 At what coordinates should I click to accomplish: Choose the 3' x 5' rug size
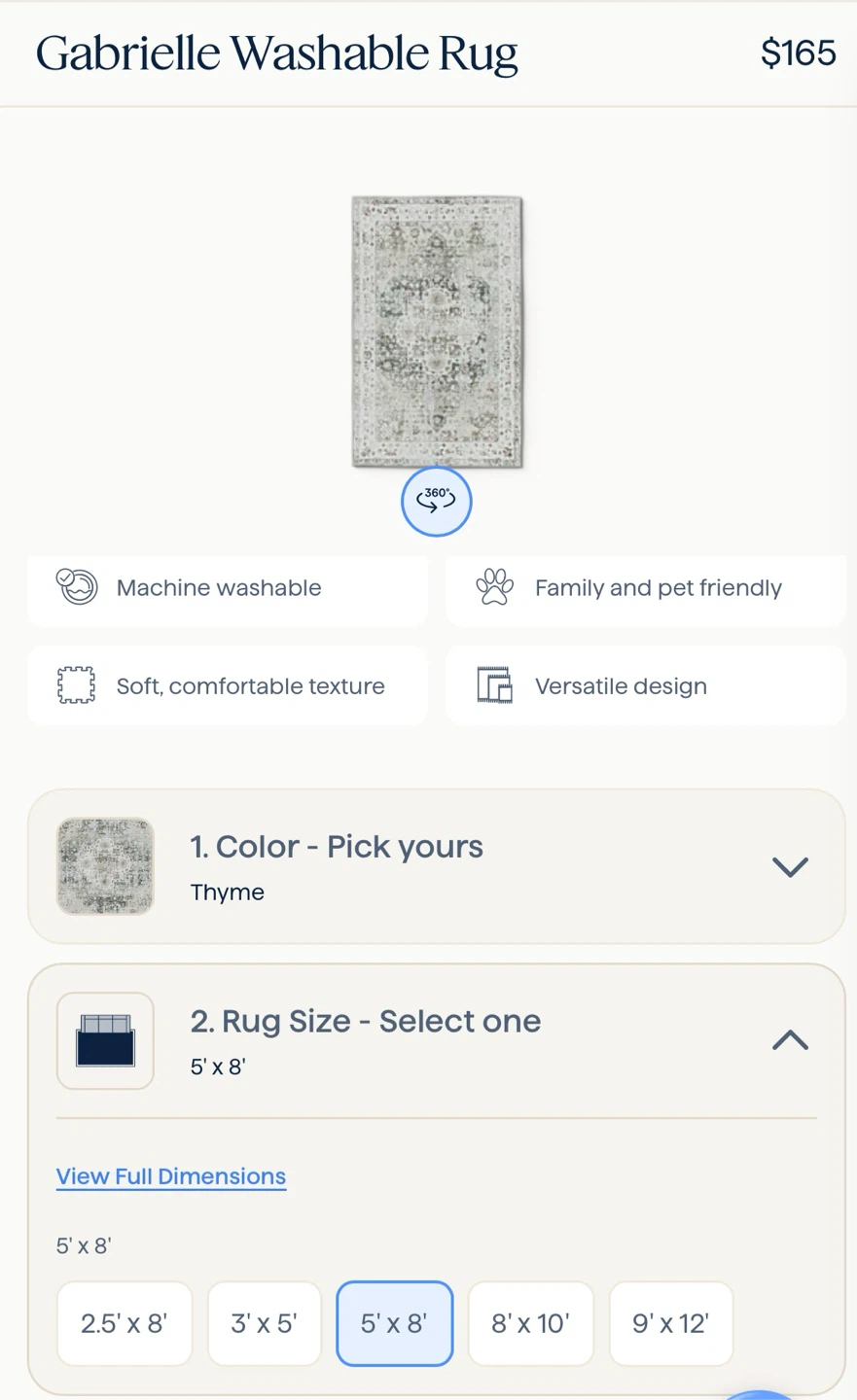(265, 1323)
